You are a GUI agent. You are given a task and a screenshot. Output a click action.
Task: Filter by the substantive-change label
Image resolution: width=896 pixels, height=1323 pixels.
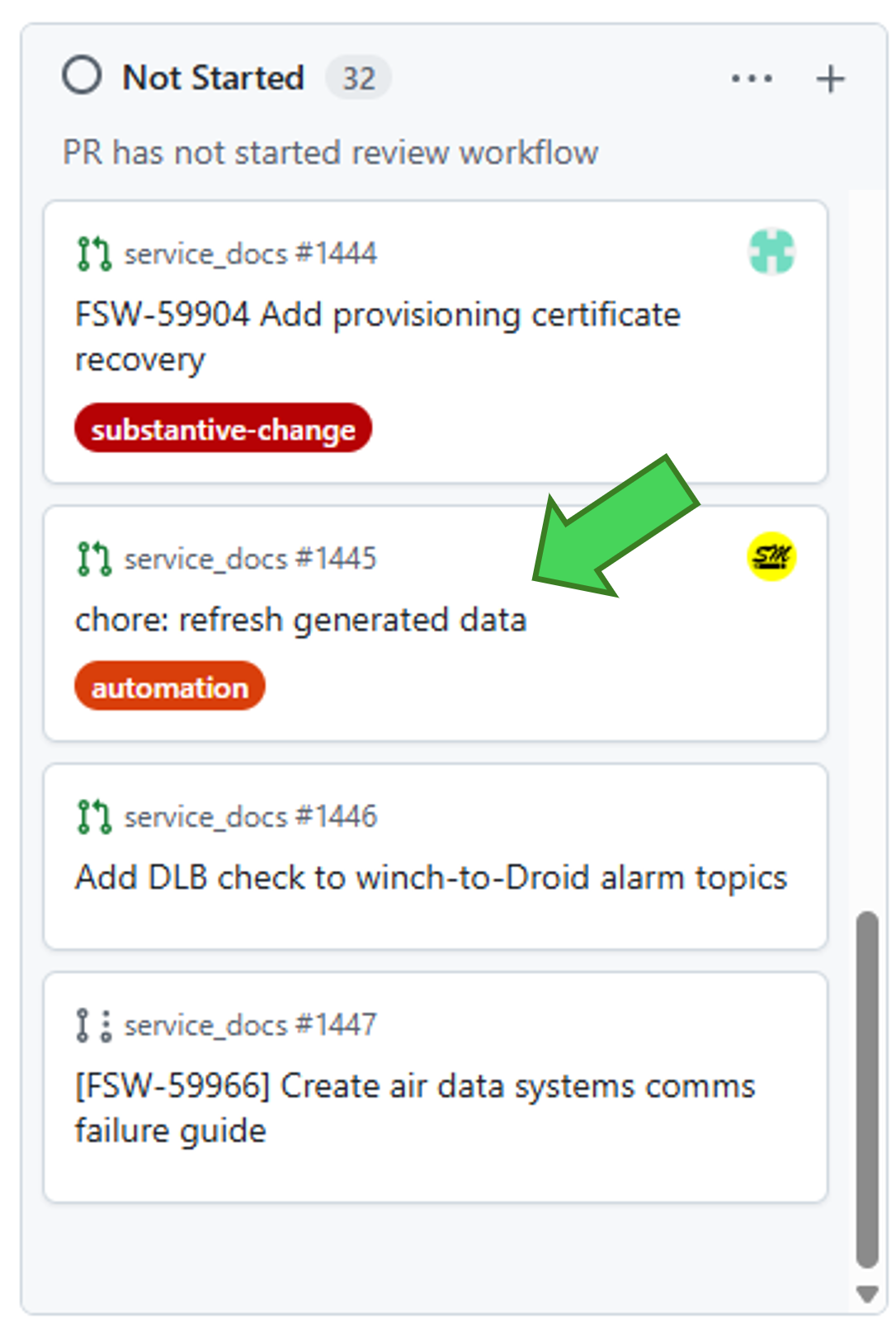223,428
